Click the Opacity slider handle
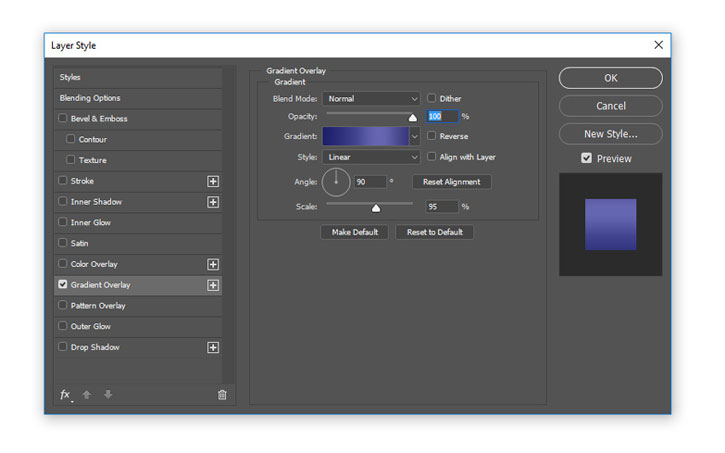Viewport: 725px width, 453px height. [412, 118]
